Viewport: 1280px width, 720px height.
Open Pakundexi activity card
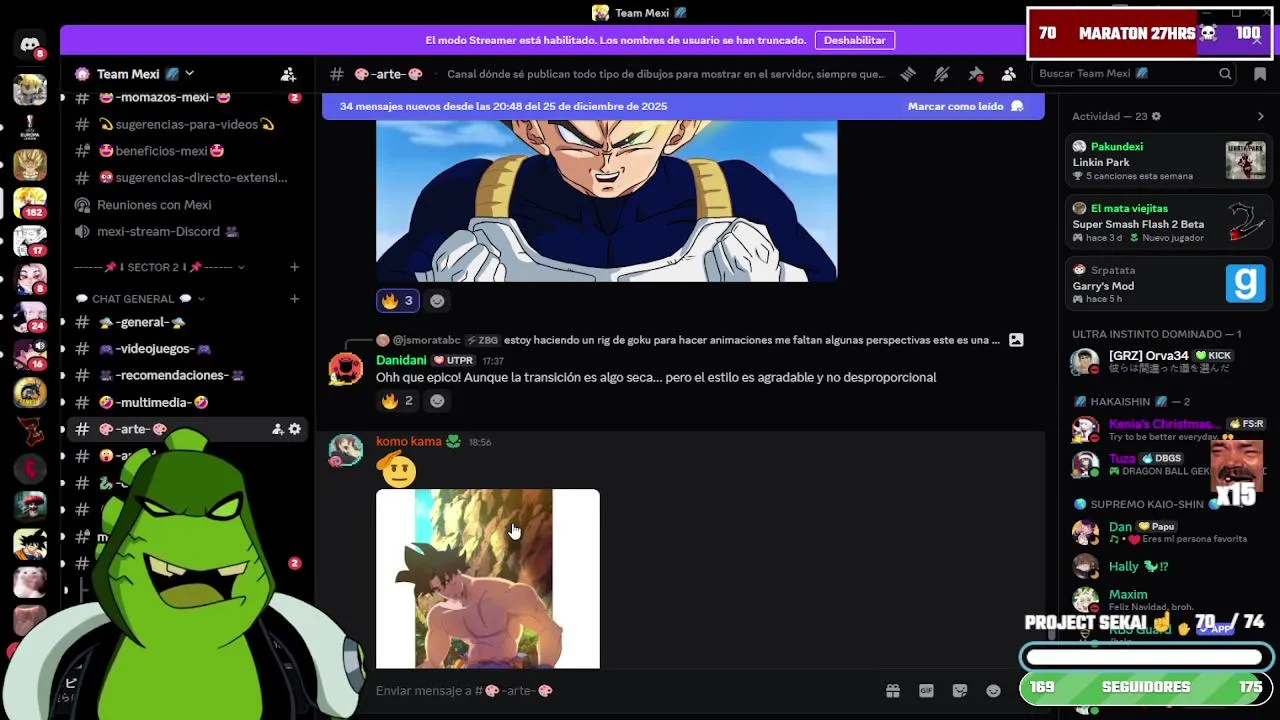tap(1166, 161)
